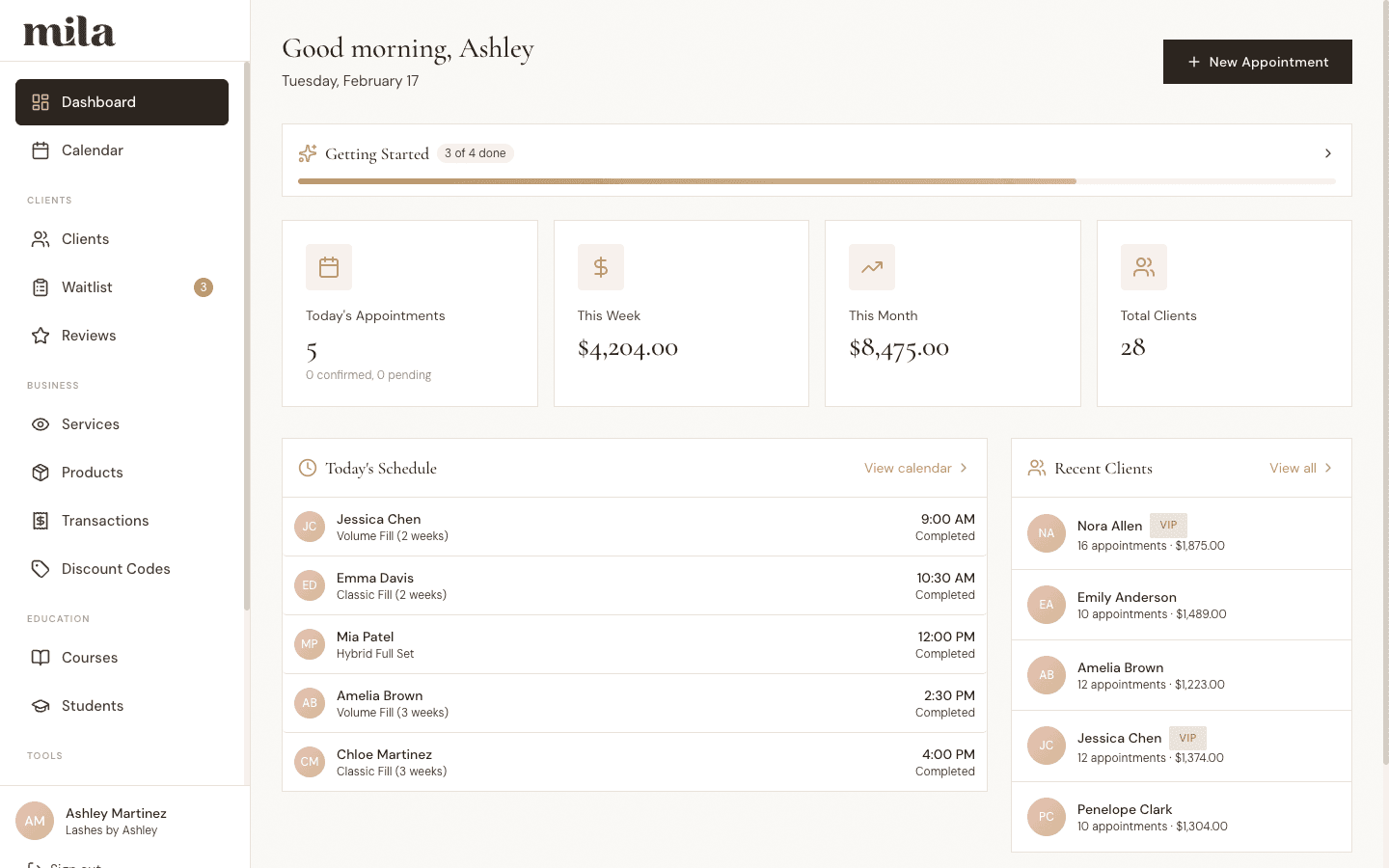Open Jessica Chen's schedule entry
This screenshot has width=1389, height=868.
(634, 527)
